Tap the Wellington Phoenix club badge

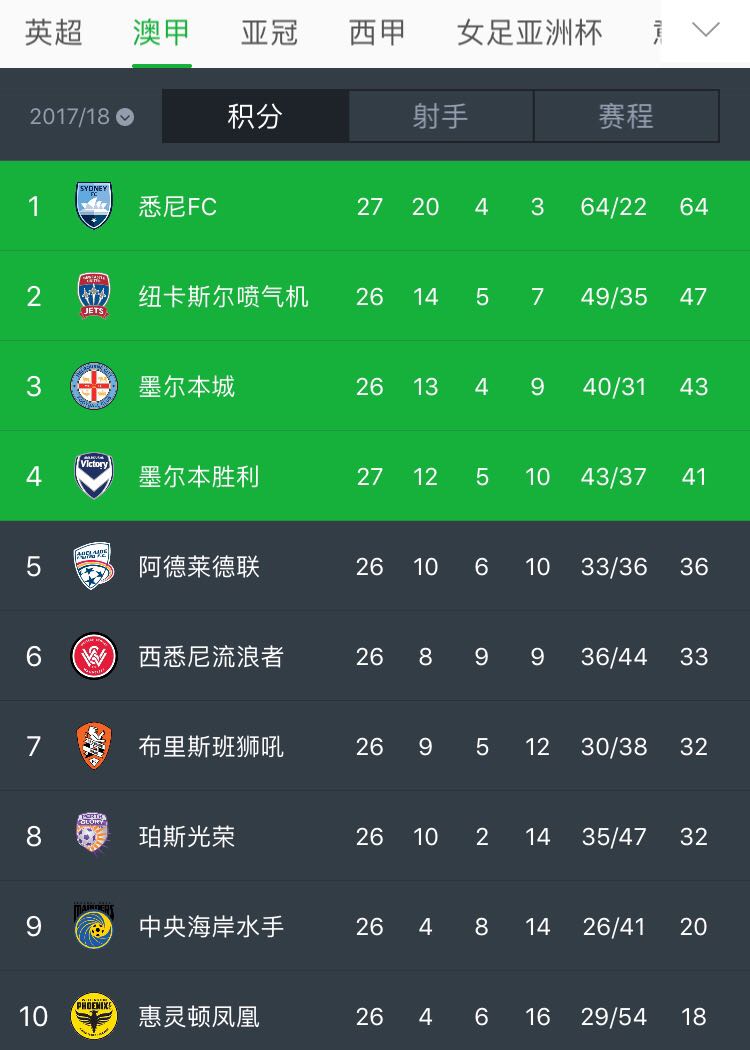(94, 1016)
